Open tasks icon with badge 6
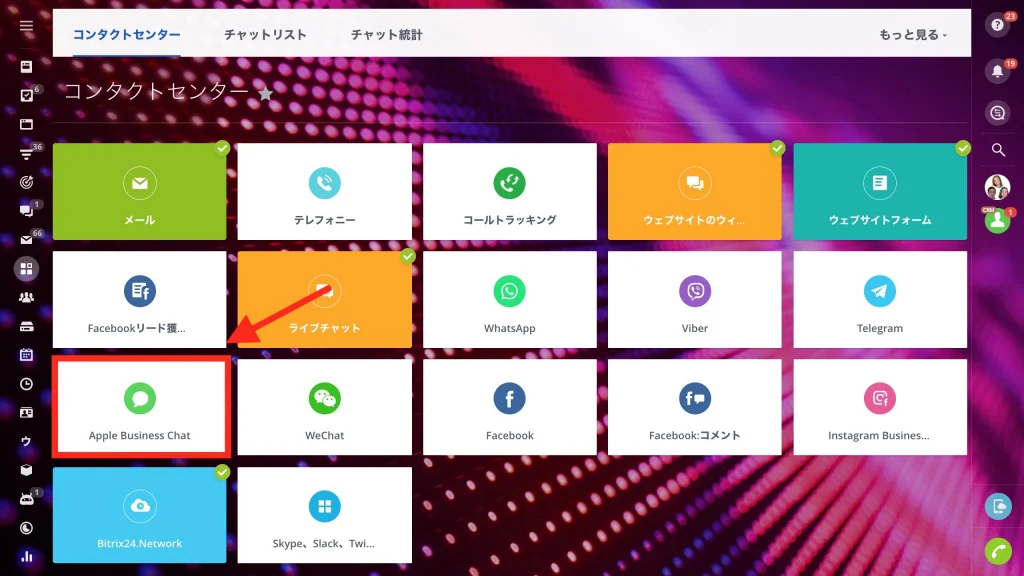 pos(26,95)
